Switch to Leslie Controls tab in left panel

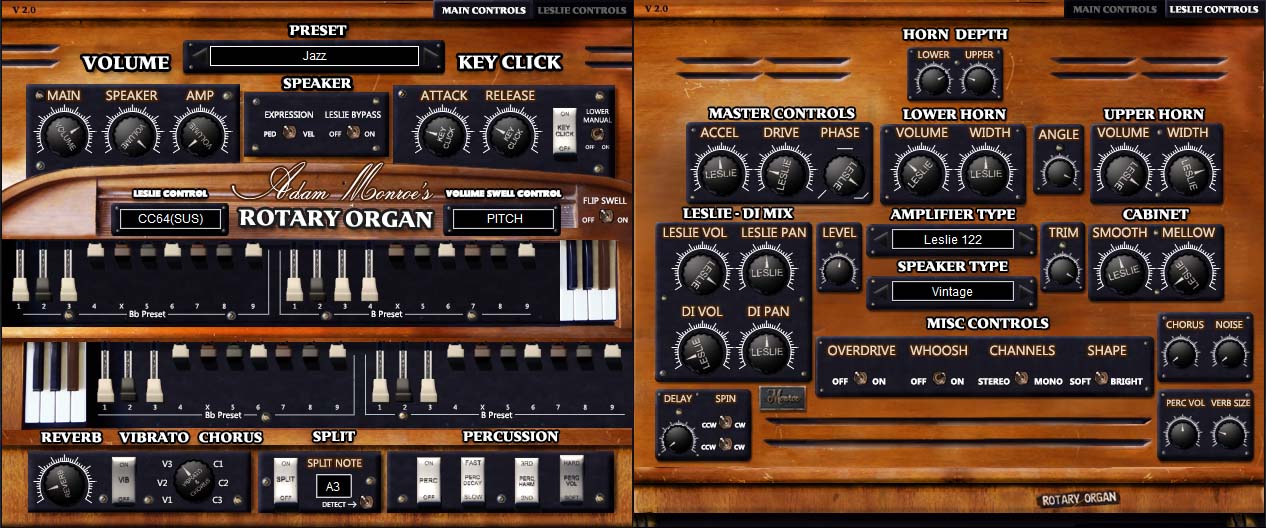tap(581, 10)
